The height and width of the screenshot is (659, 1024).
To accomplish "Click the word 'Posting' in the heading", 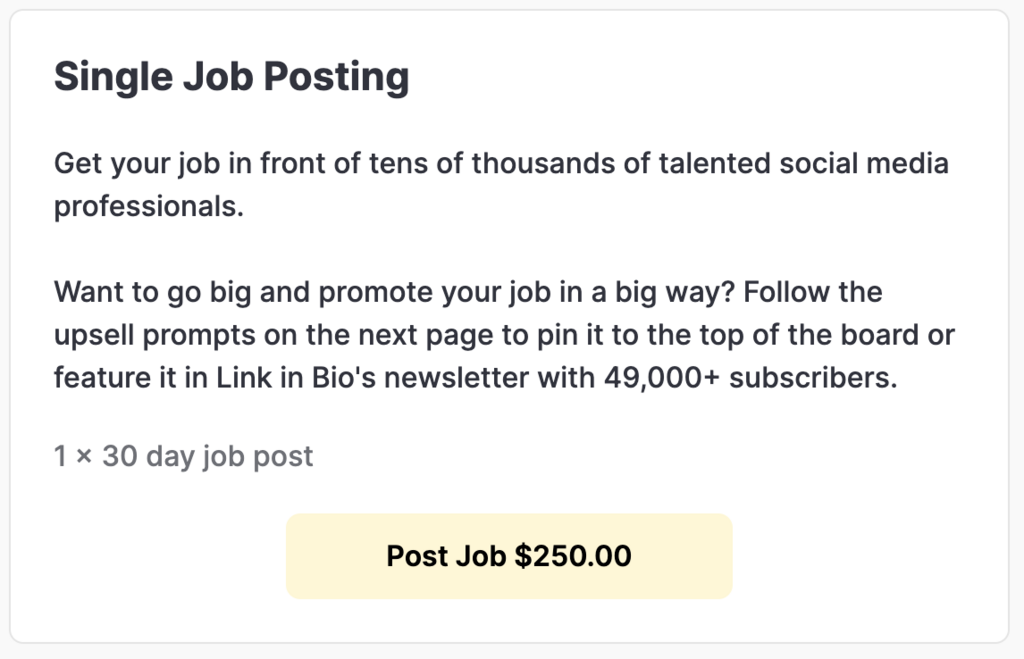I will coord(336,77).
